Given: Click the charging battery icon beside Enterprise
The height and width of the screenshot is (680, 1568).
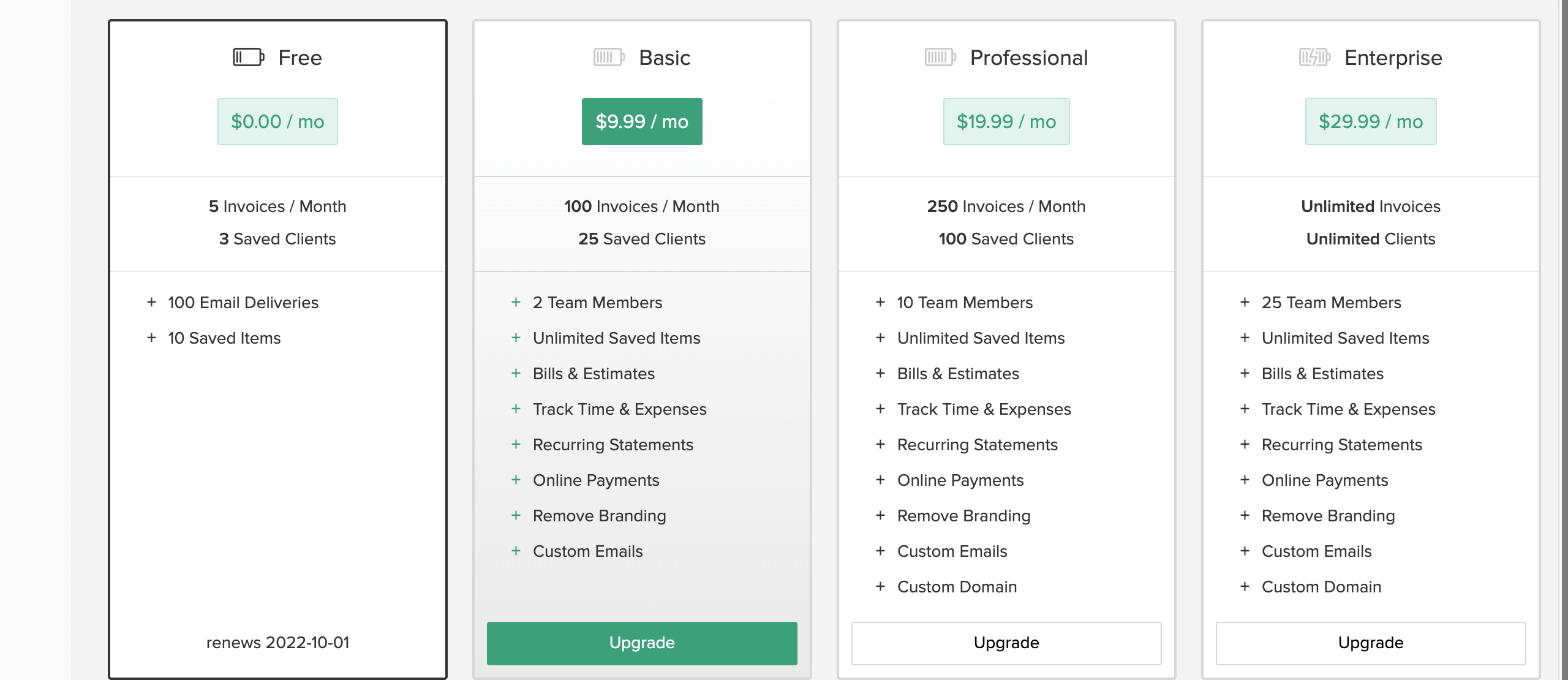Looking at the screenshot, I should click(1313, 57).
